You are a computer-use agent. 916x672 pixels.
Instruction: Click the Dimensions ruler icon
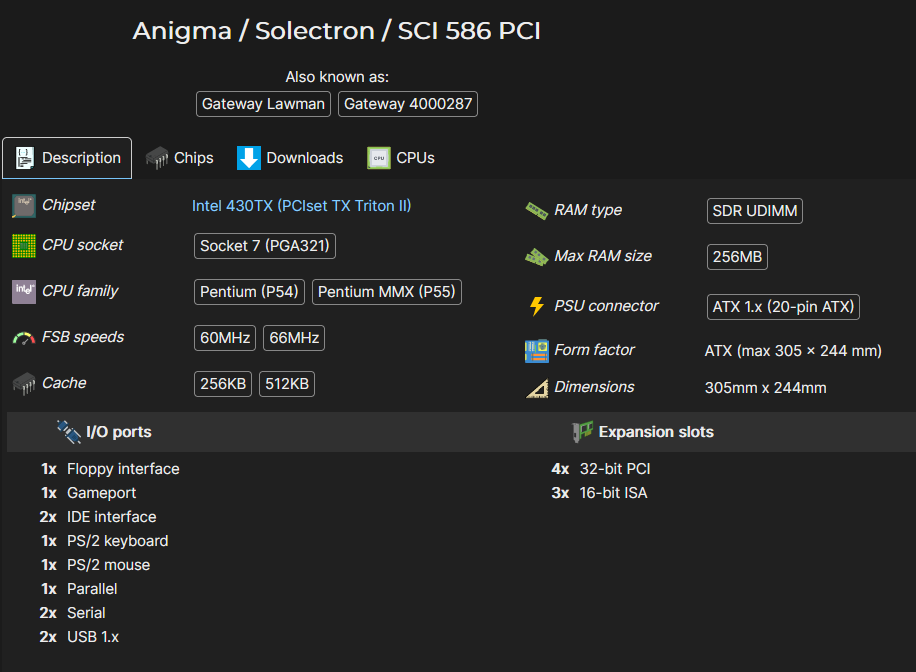(x=535, y=387)
